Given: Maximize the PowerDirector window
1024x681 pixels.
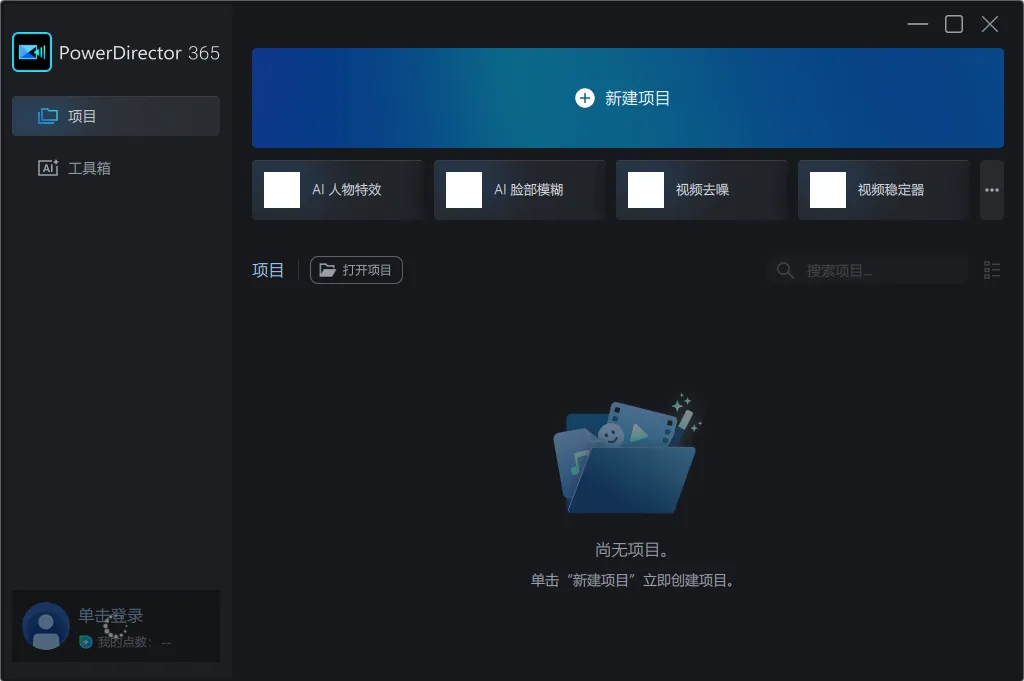Looking at the screenshot, I should (954, 24).
